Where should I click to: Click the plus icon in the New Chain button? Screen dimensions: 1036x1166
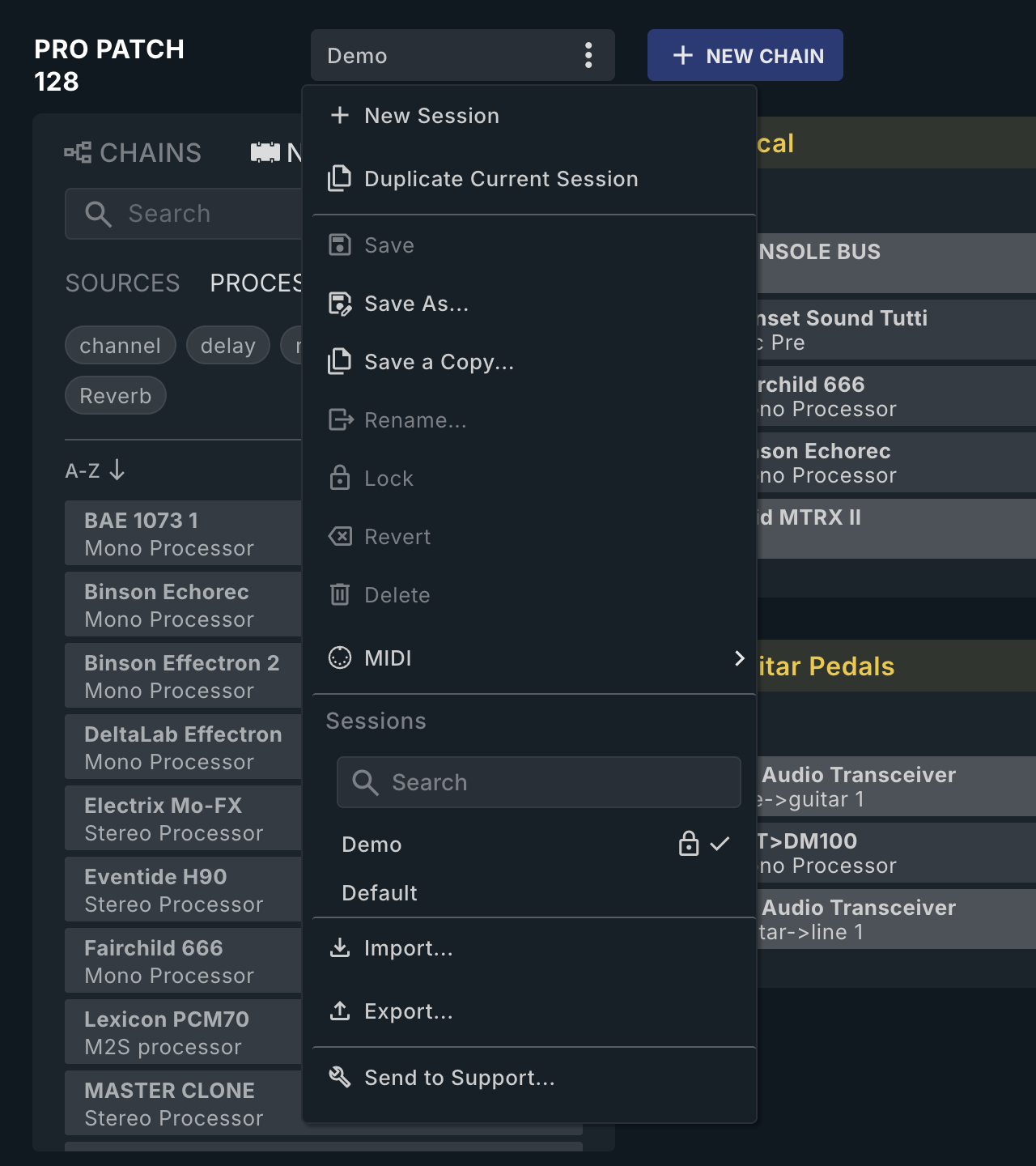(x=683, y=55)
